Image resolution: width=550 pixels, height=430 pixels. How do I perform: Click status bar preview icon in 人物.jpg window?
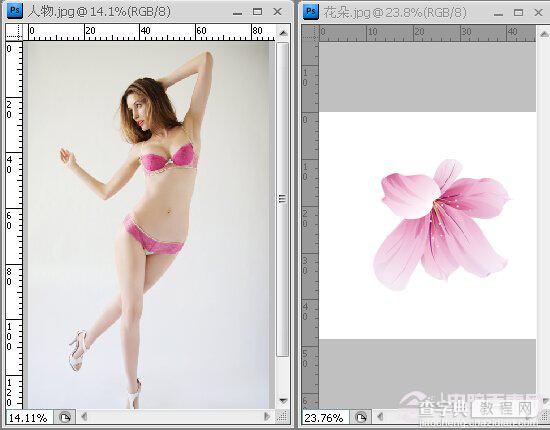[x=65, y=418]
